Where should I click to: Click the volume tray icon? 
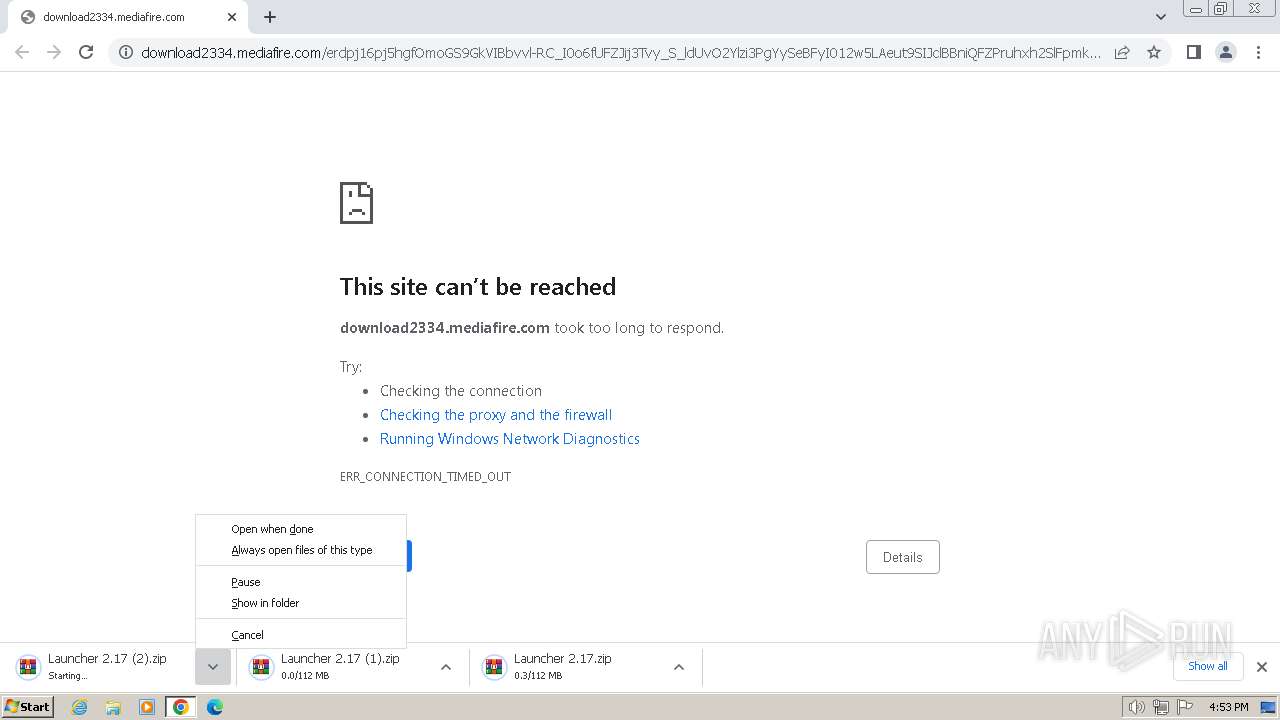pyautogui.click(x=1136, y=707)
